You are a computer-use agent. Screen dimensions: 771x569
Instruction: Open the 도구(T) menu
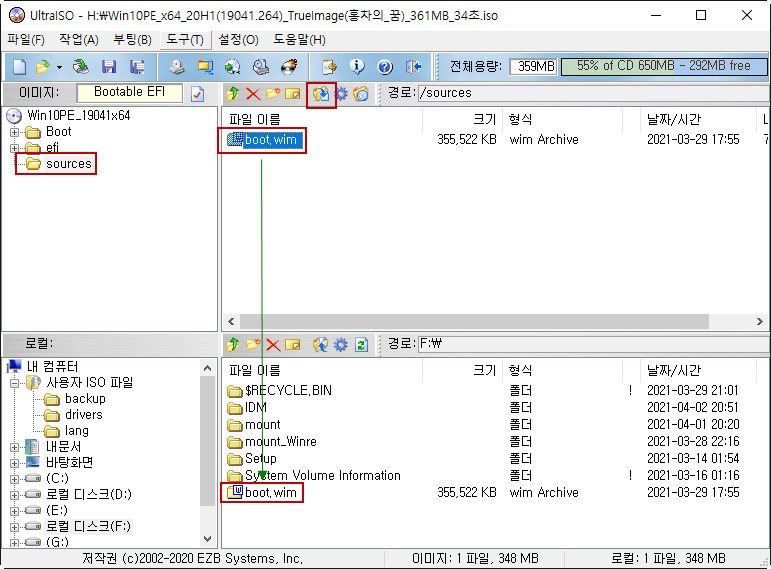tap(185, 40)
